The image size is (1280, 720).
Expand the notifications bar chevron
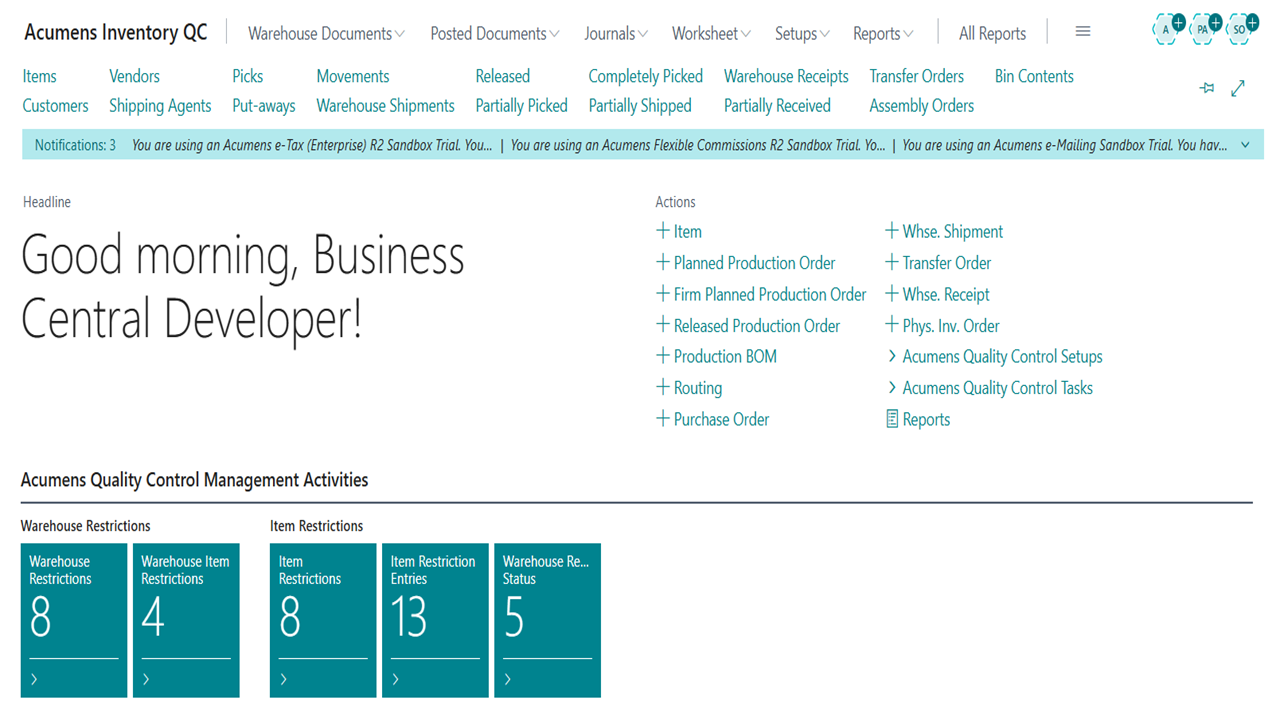tap(1245, 145)
